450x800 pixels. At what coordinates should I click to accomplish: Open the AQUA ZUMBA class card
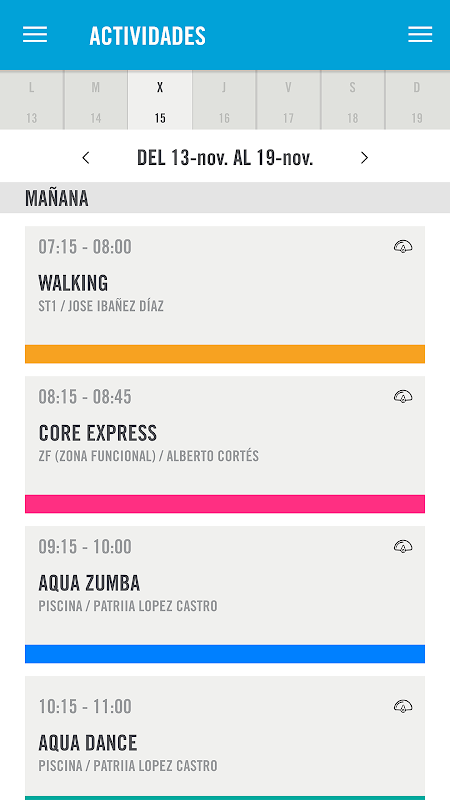225,594
